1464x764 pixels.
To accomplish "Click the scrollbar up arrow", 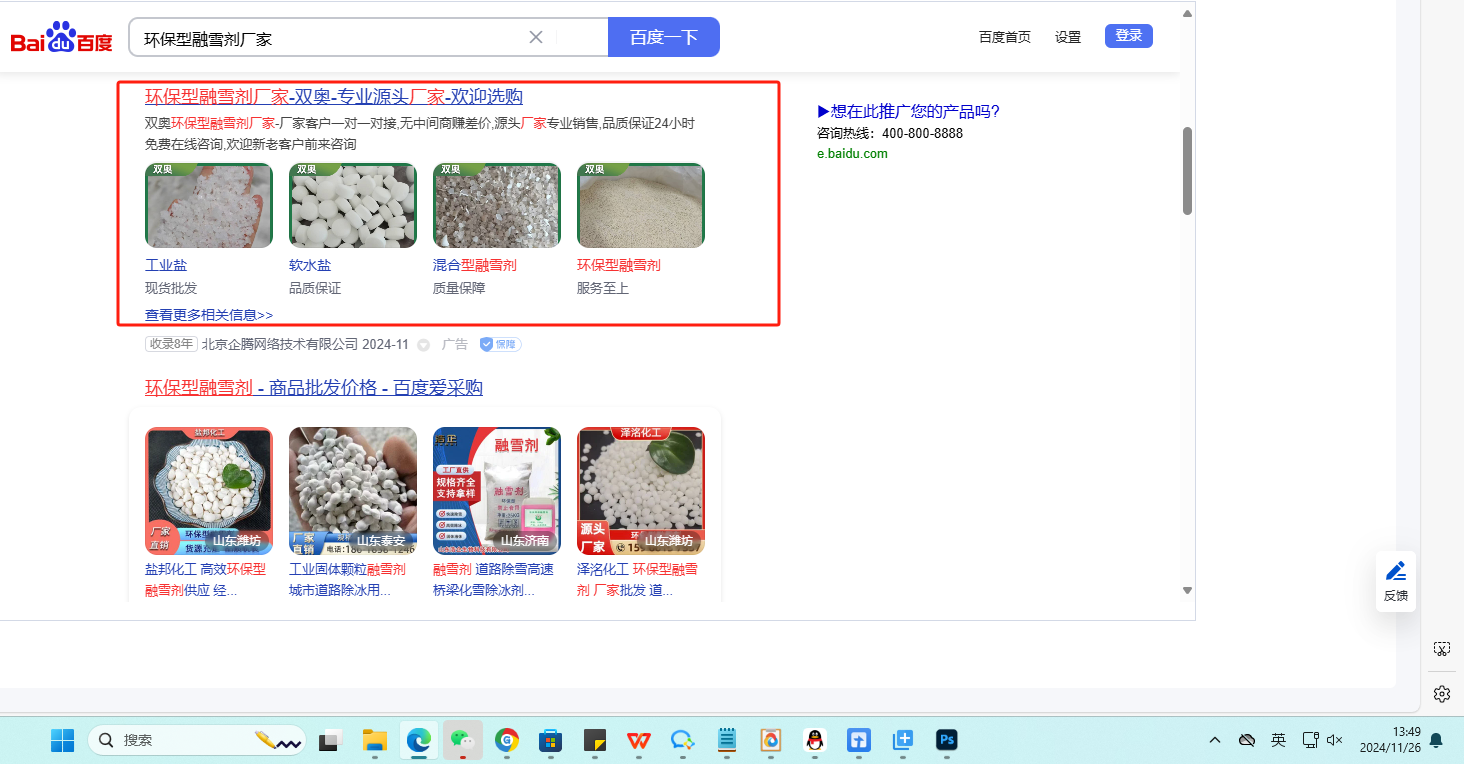I will tap(1187, 13).
